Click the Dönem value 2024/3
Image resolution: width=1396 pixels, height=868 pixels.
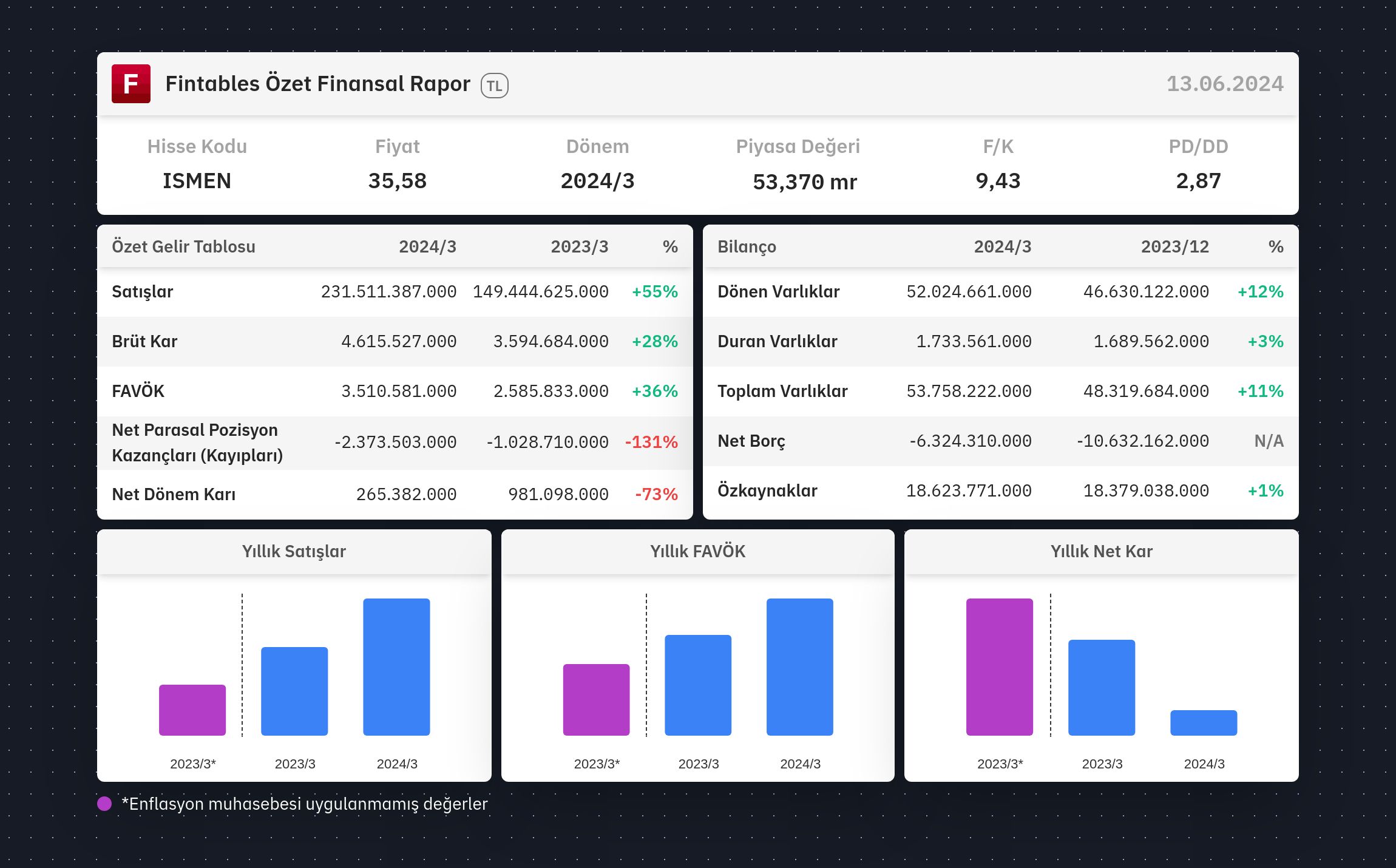point(598,181)
